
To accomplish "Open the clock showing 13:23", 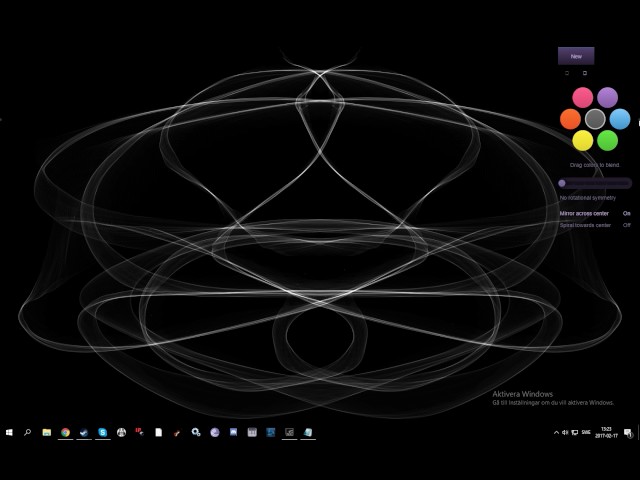I will 606,433.
